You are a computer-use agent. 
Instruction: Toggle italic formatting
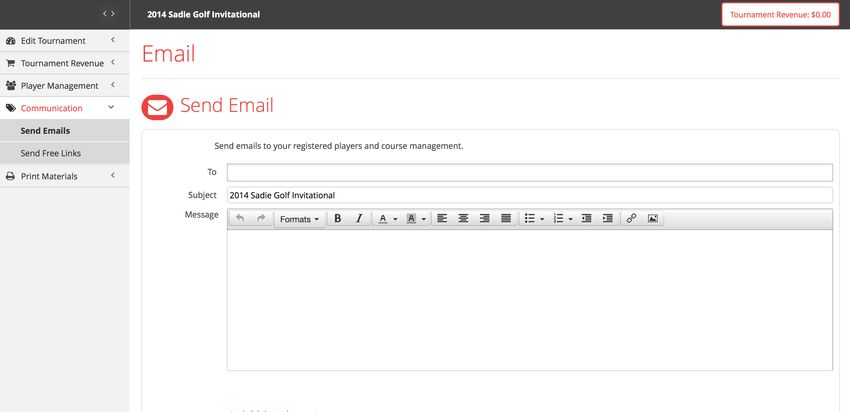tap(359, 218)
